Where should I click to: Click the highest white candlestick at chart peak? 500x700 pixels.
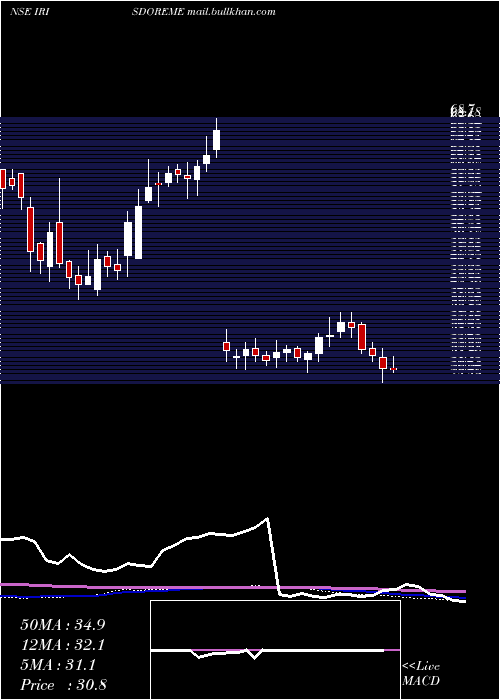pyautogui.click(x=217, y=140)
